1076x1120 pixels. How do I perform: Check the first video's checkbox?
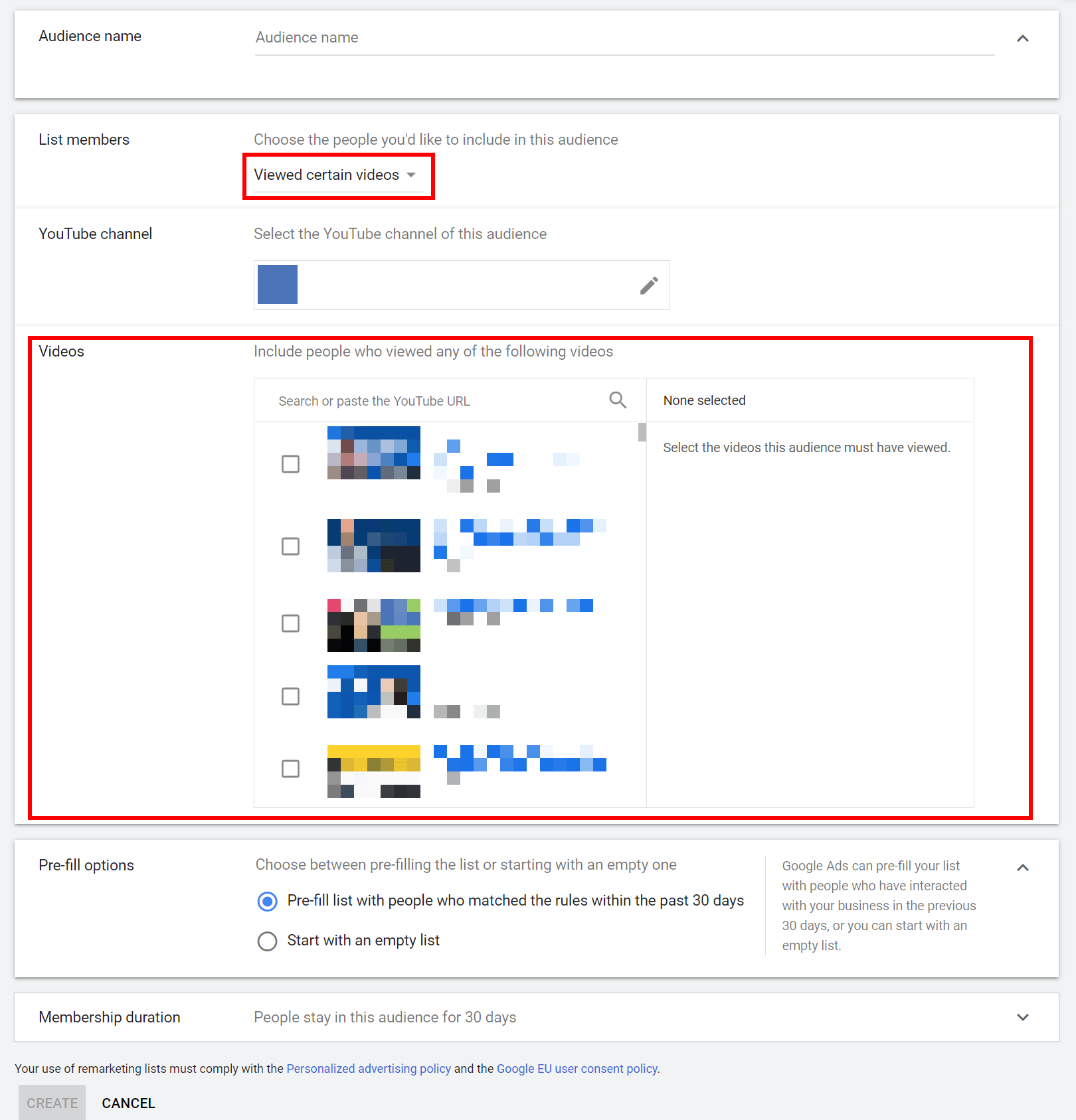pyautogui.click(x=290, y=463)
